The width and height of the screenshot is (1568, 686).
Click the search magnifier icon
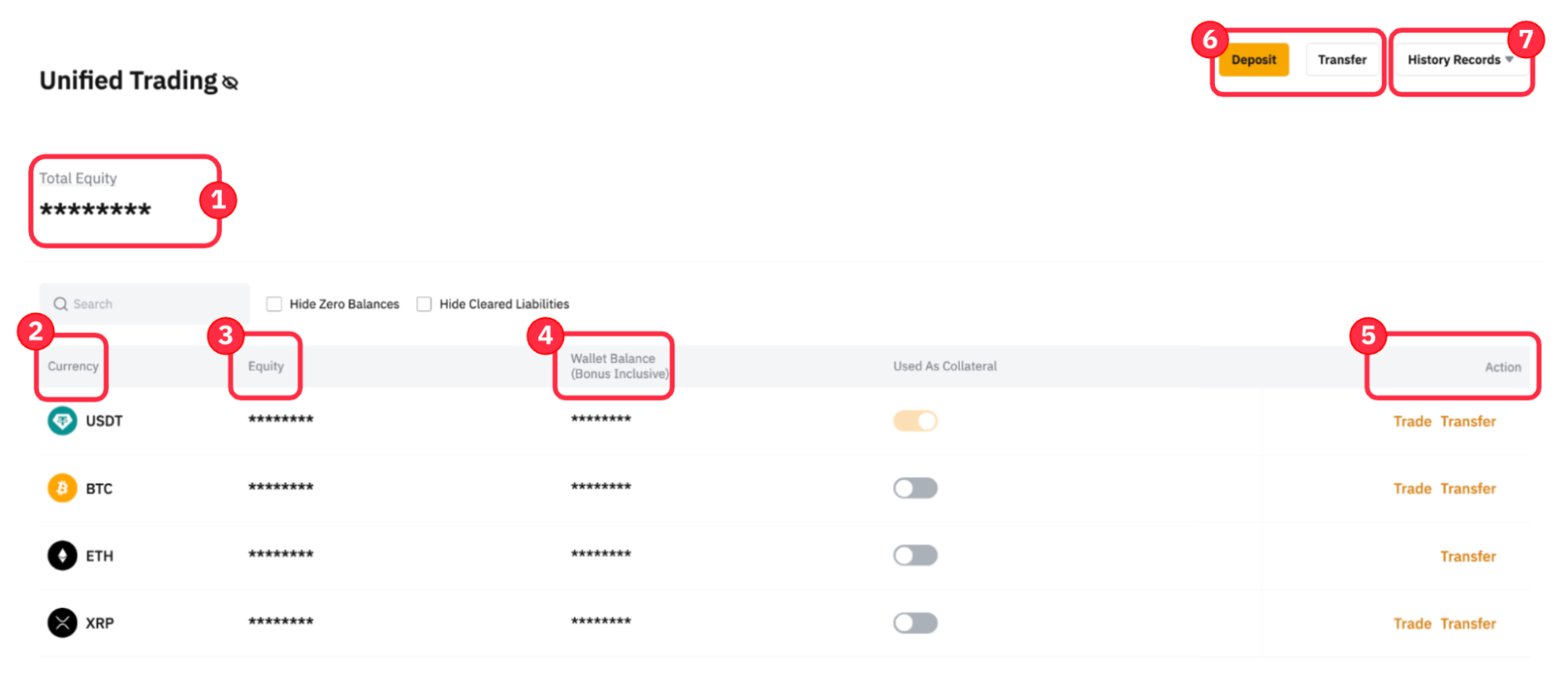point(60,304)
